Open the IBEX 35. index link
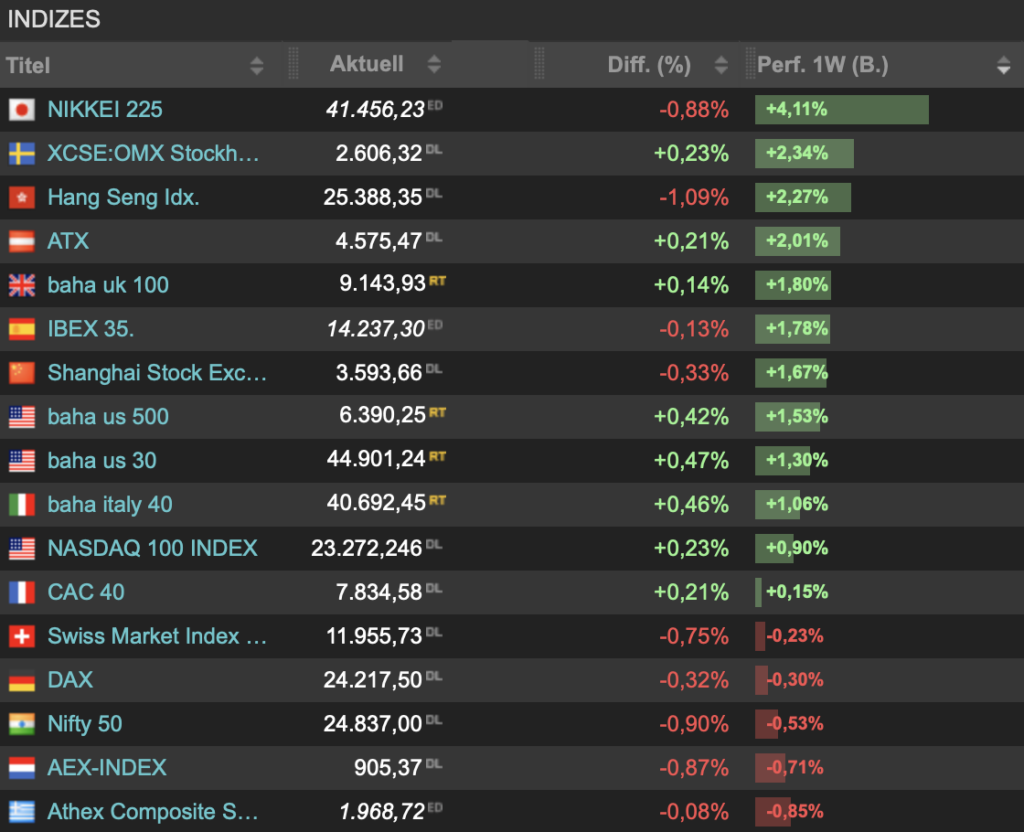This screenshot has width=1024, height=832. tap(91, 329)
